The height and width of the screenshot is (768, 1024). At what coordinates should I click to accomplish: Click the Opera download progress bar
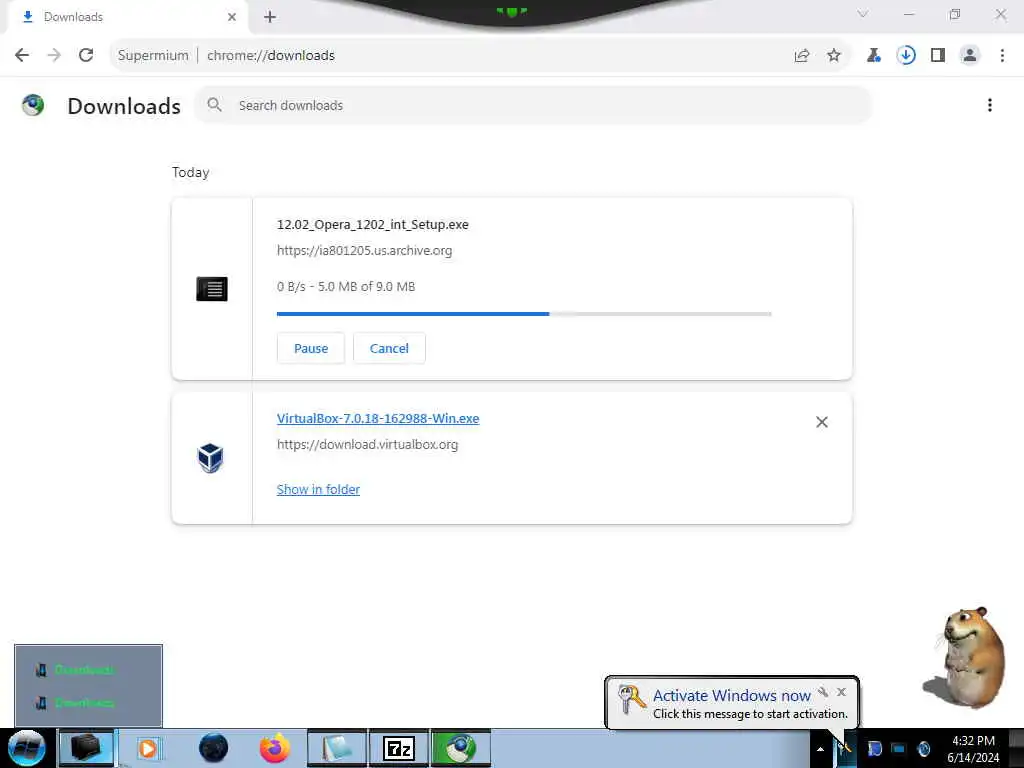coord(524,314)
